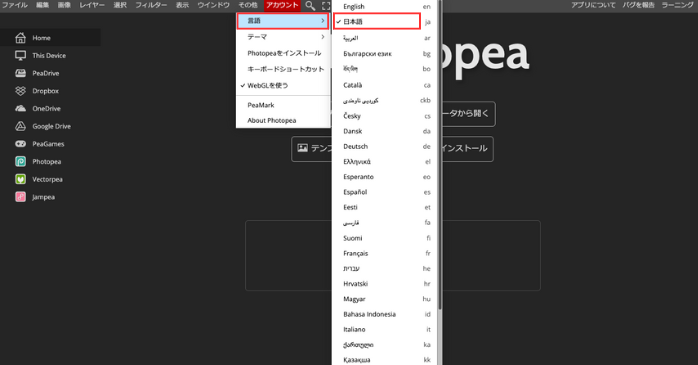Click the PeaDrive drive icon

tap(20, 73)
